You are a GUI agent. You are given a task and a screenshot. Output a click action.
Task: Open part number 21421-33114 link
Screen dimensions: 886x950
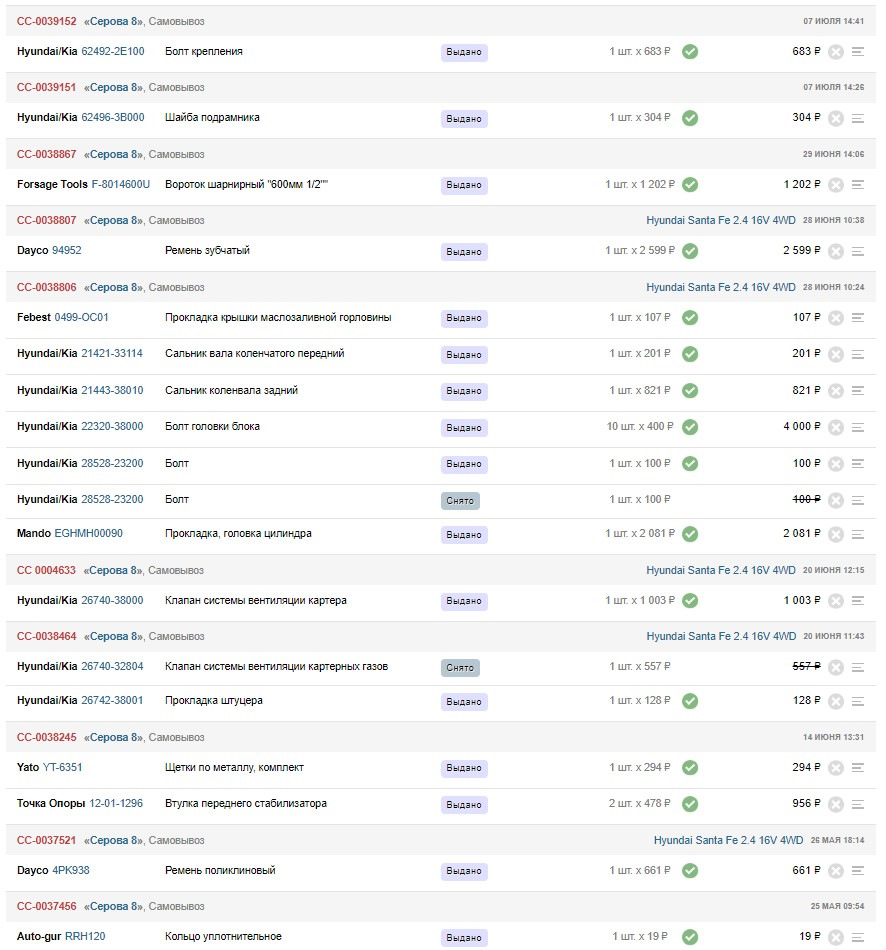pos(112,354)
